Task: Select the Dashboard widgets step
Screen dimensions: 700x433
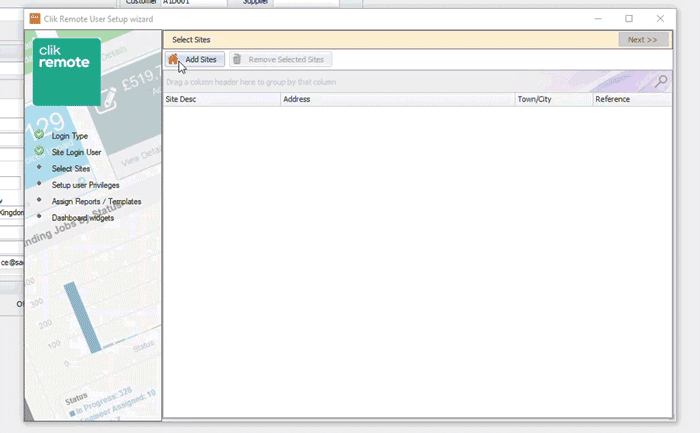Action: (x=83, y=218)
